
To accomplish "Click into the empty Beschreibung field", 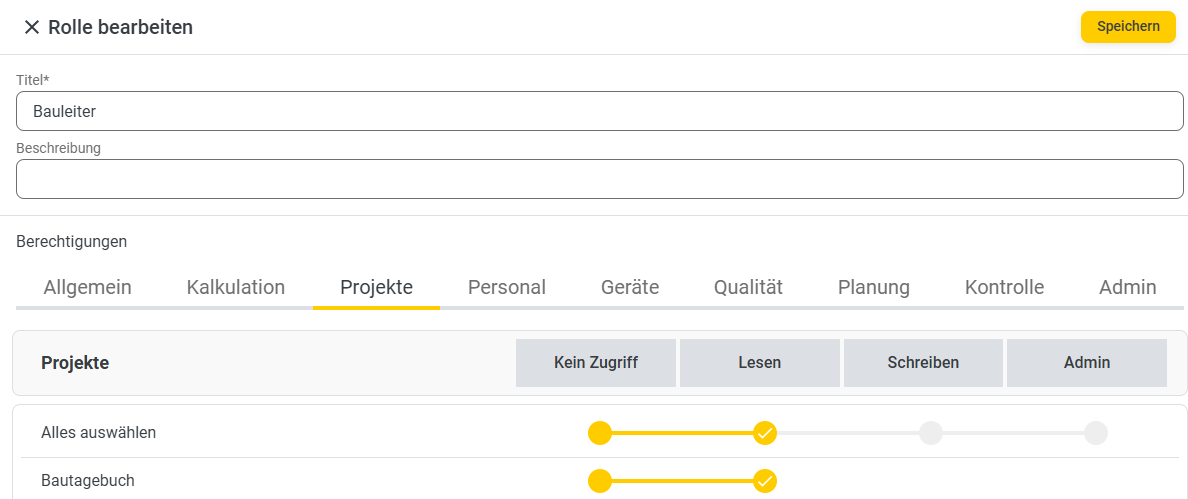I will (x=599, y=179).
